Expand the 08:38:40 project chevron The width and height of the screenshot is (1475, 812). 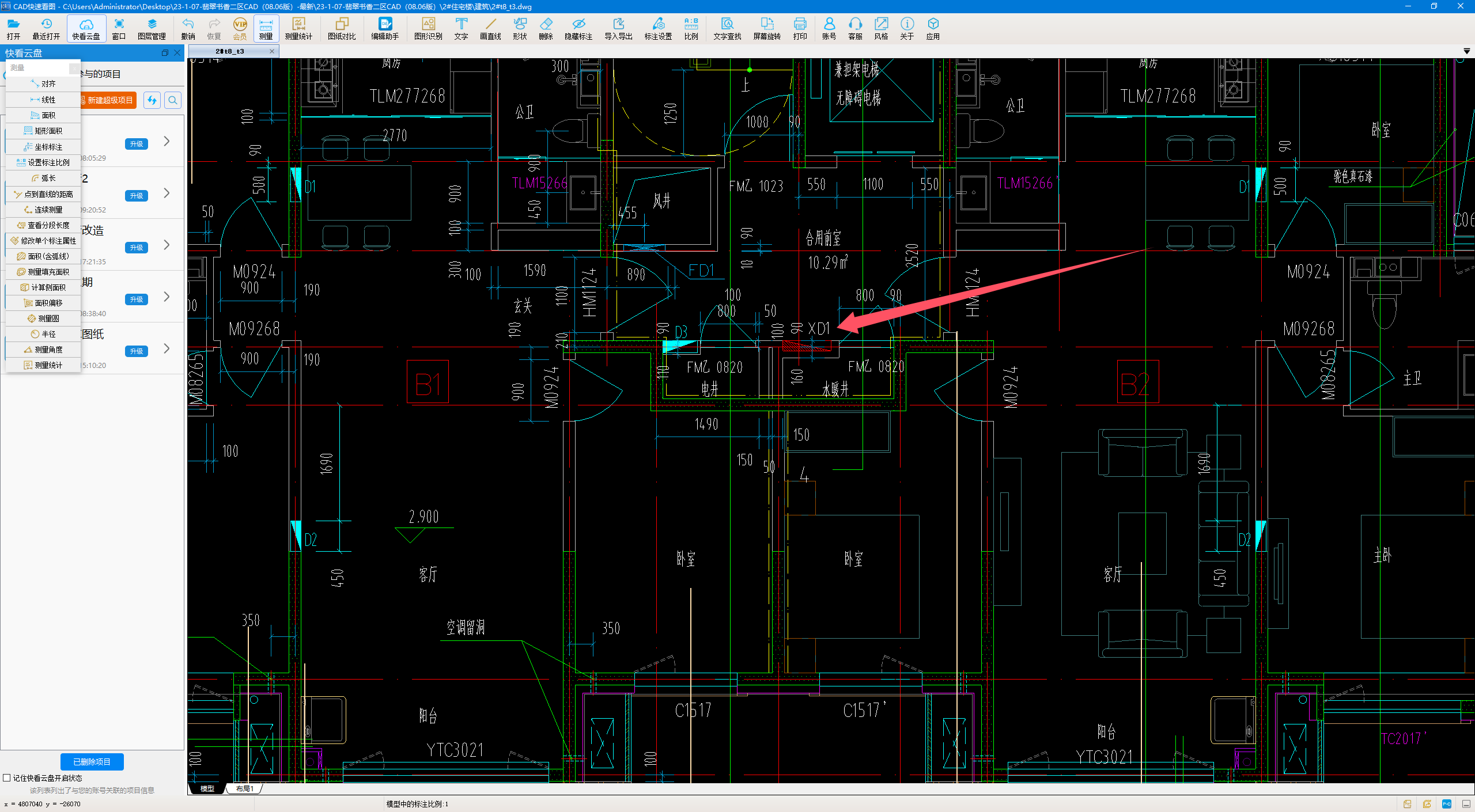pos(167,297)
